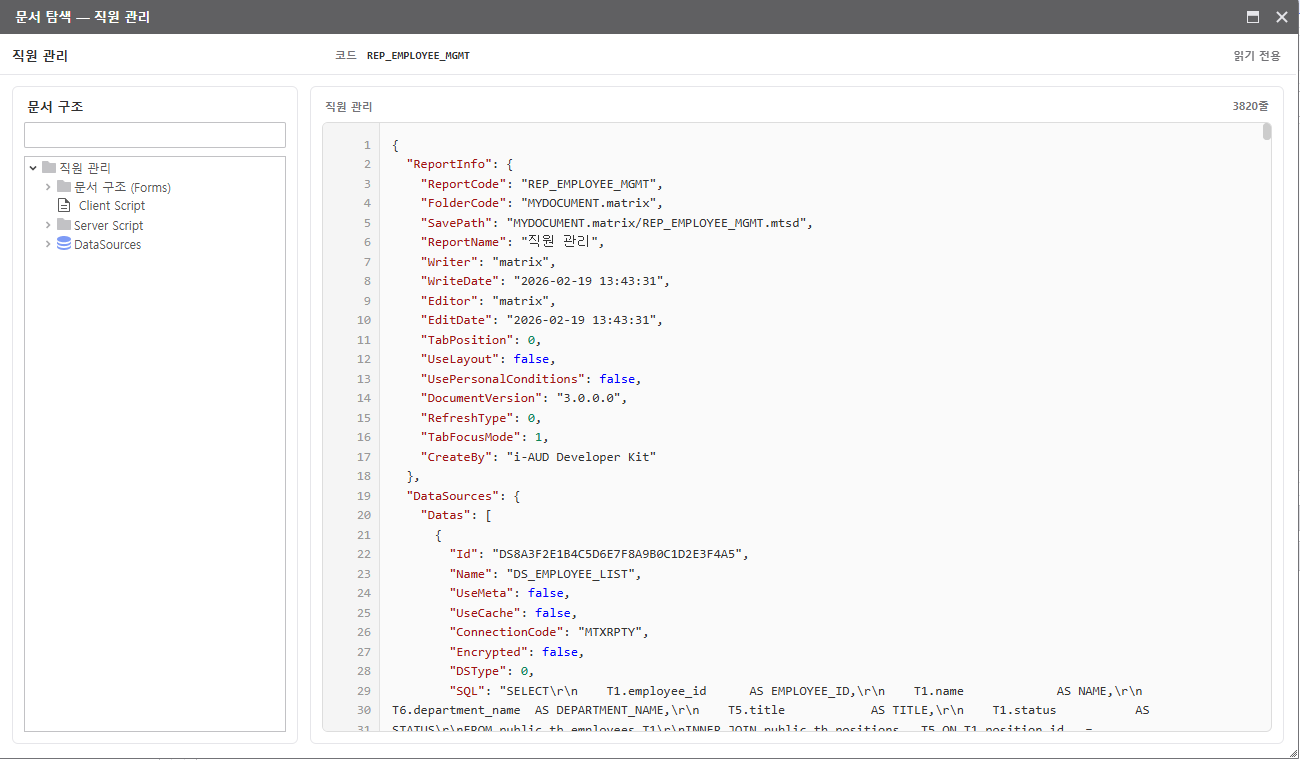Collapse the 직원 관리 root tree node
Screen dimensions: 1300x760
click(33, 168)
